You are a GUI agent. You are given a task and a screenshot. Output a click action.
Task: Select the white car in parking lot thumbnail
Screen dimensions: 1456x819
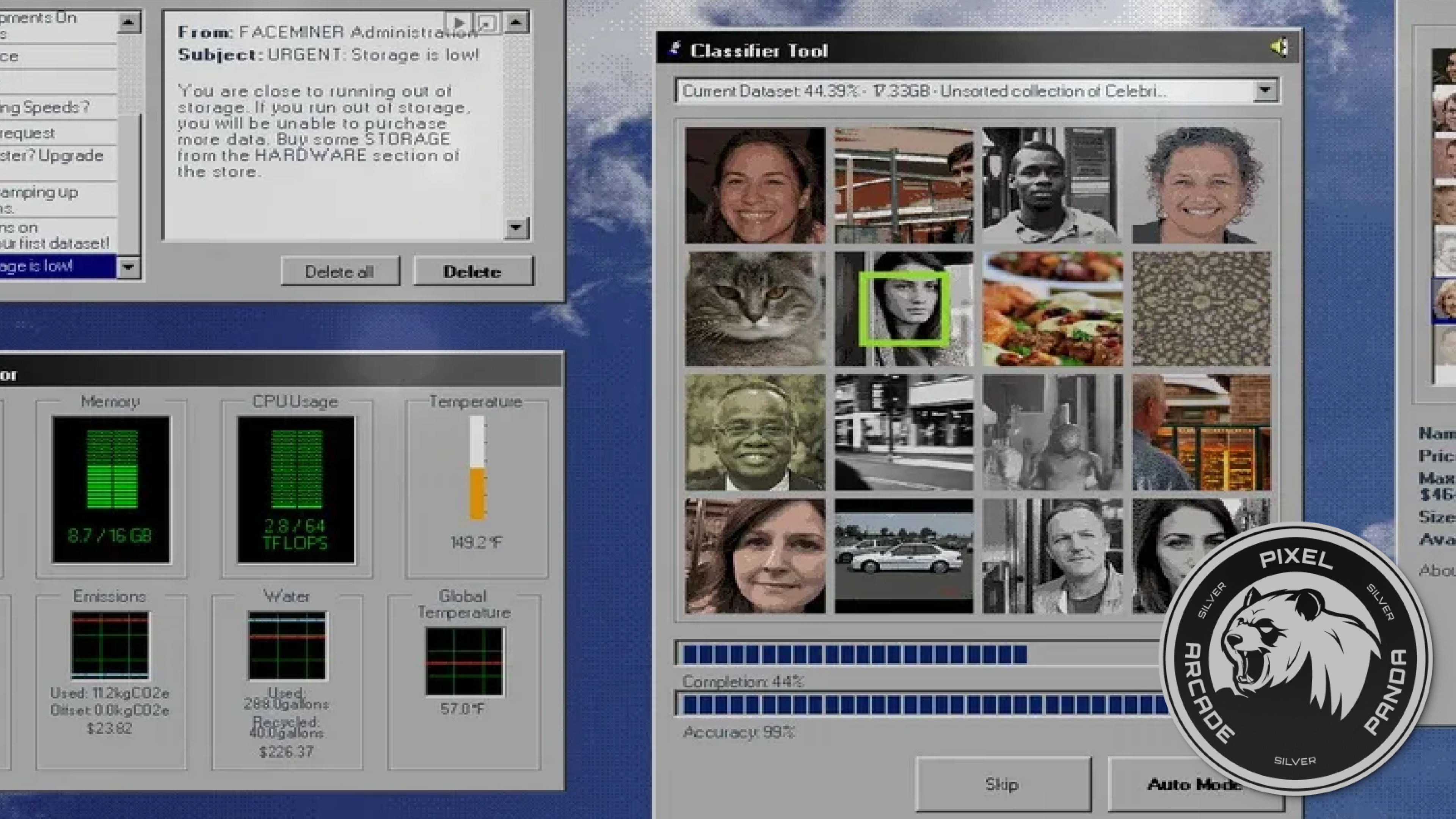tap(904, 556)
